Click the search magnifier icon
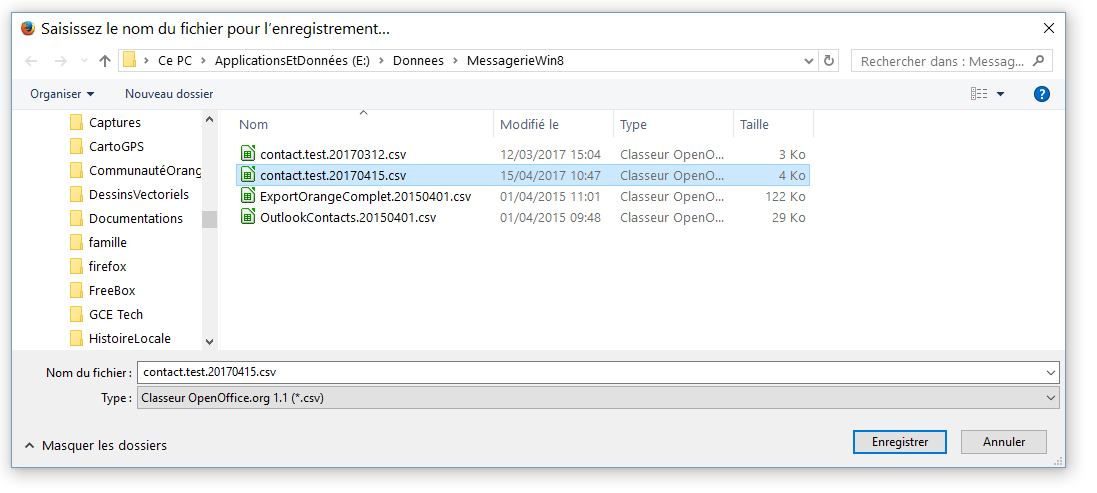 pyautogui.click(x=1039, y=61)
